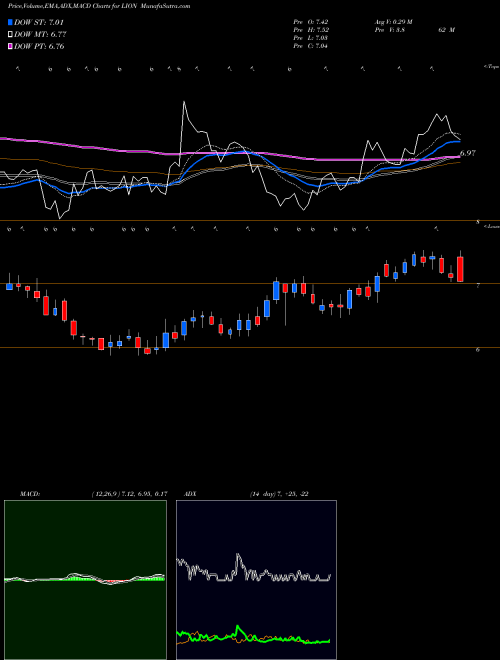The image size is (500, 660).
Task: Click the white DOW MT legend swatch
Action: (11, 35)
